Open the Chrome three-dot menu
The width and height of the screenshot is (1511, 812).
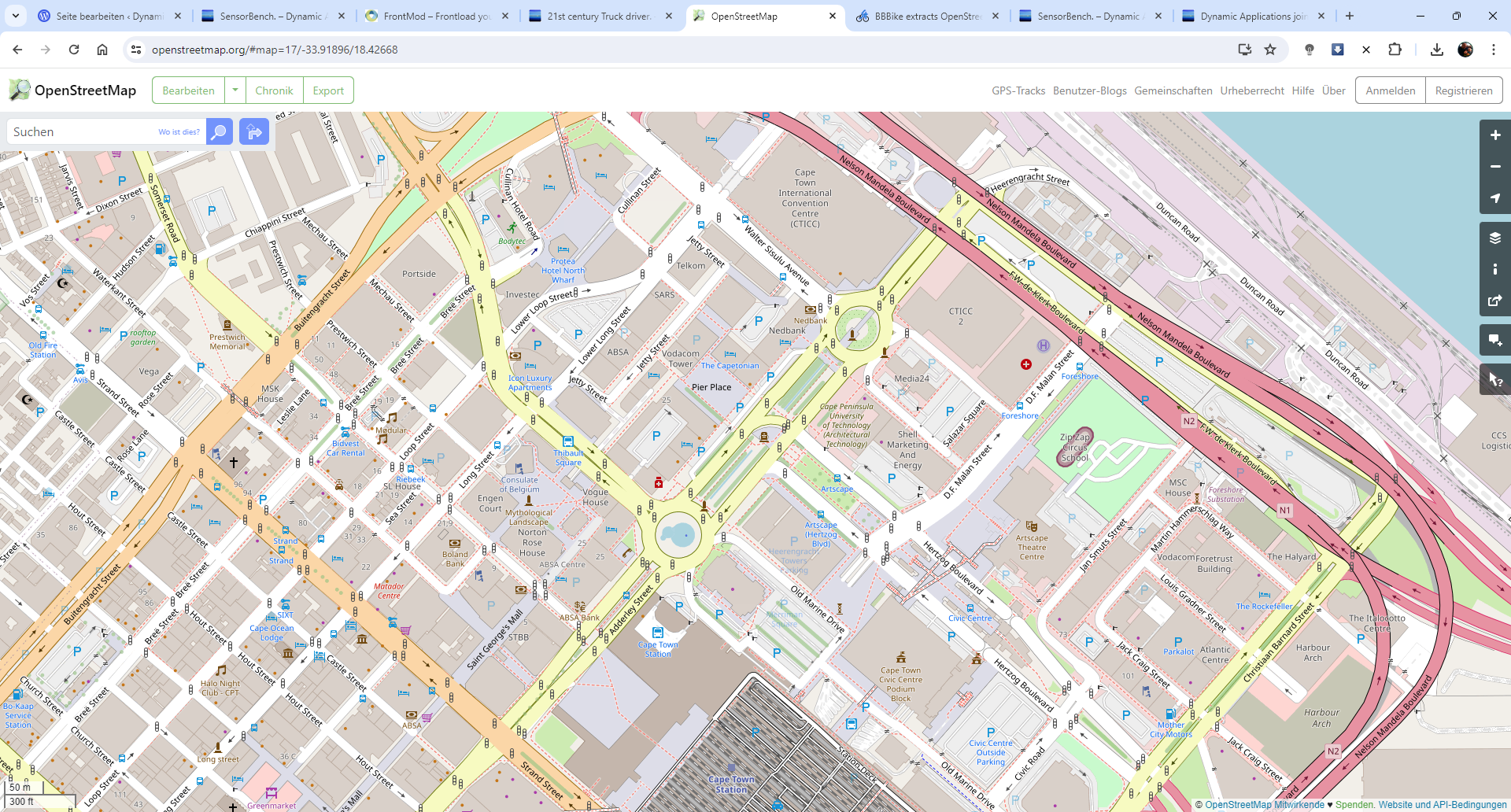1494,49
